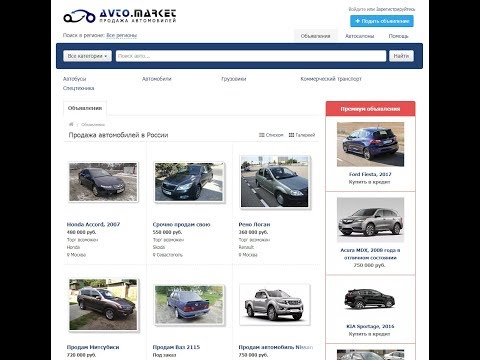This screenshot has height=360, width=480.
Task: Open Все категории dropdown
Action: pyautogui.click(x=87, y=56)
